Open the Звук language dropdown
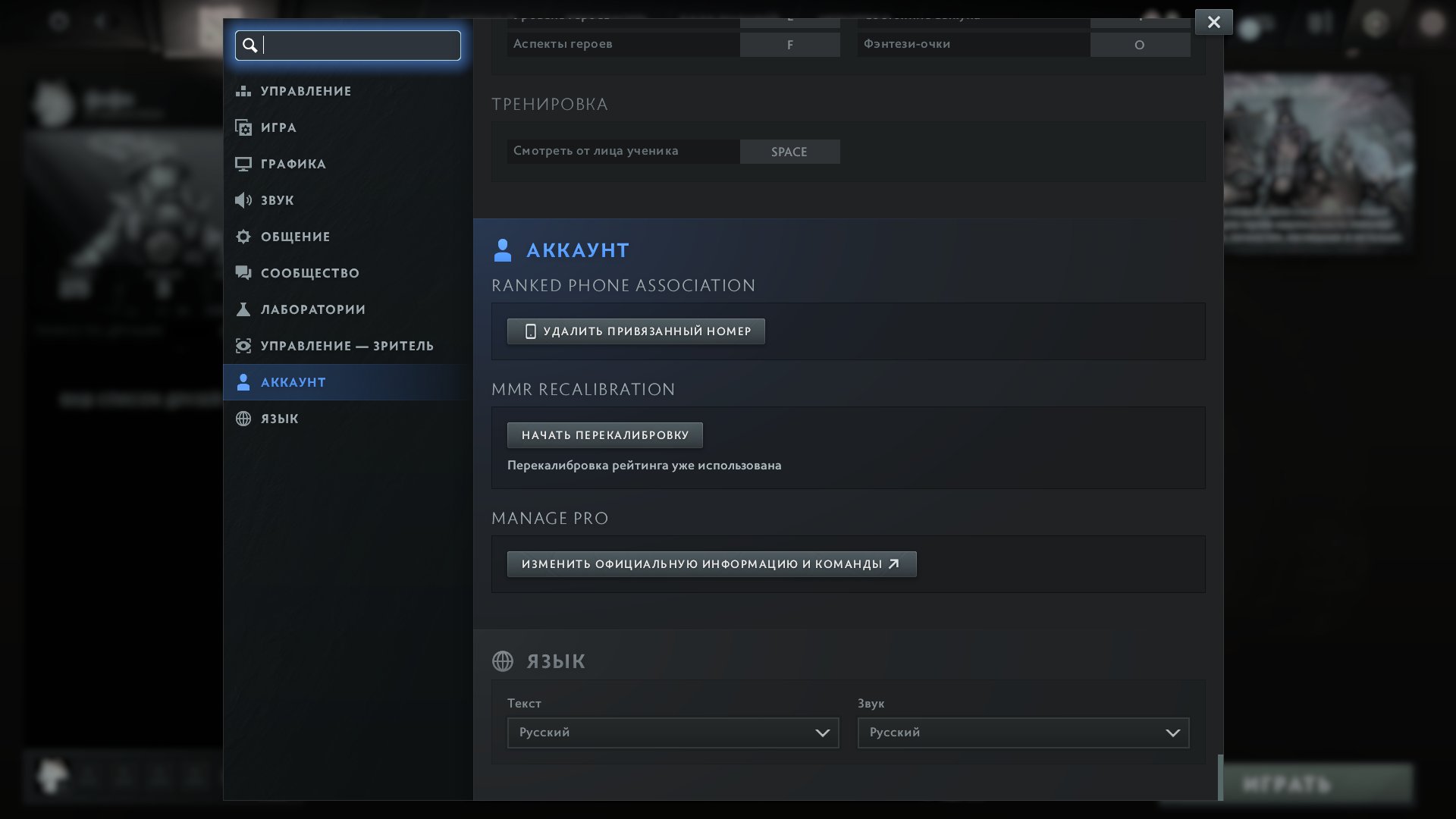The height and width of the screenshot is (819, 1456). 1023,733
